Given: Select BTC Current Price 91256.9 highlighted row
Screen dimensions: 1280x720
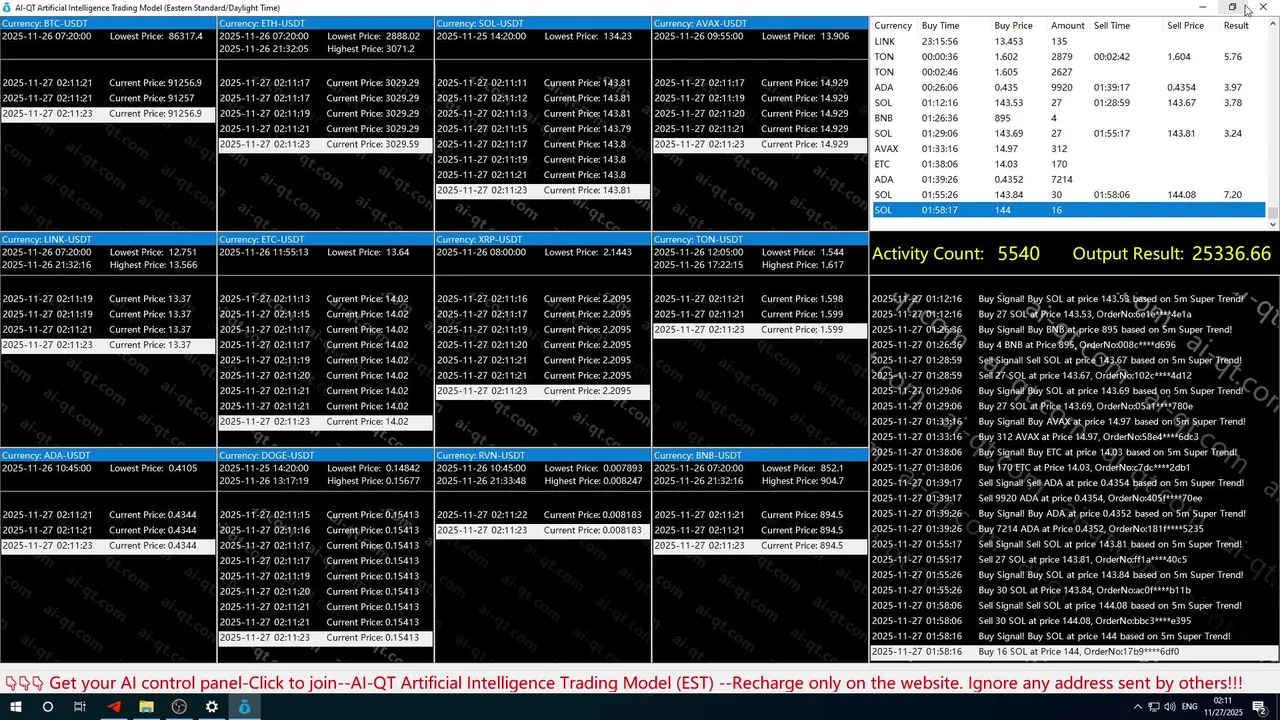Looking at the screenshot, I should [x=108, y=114].
